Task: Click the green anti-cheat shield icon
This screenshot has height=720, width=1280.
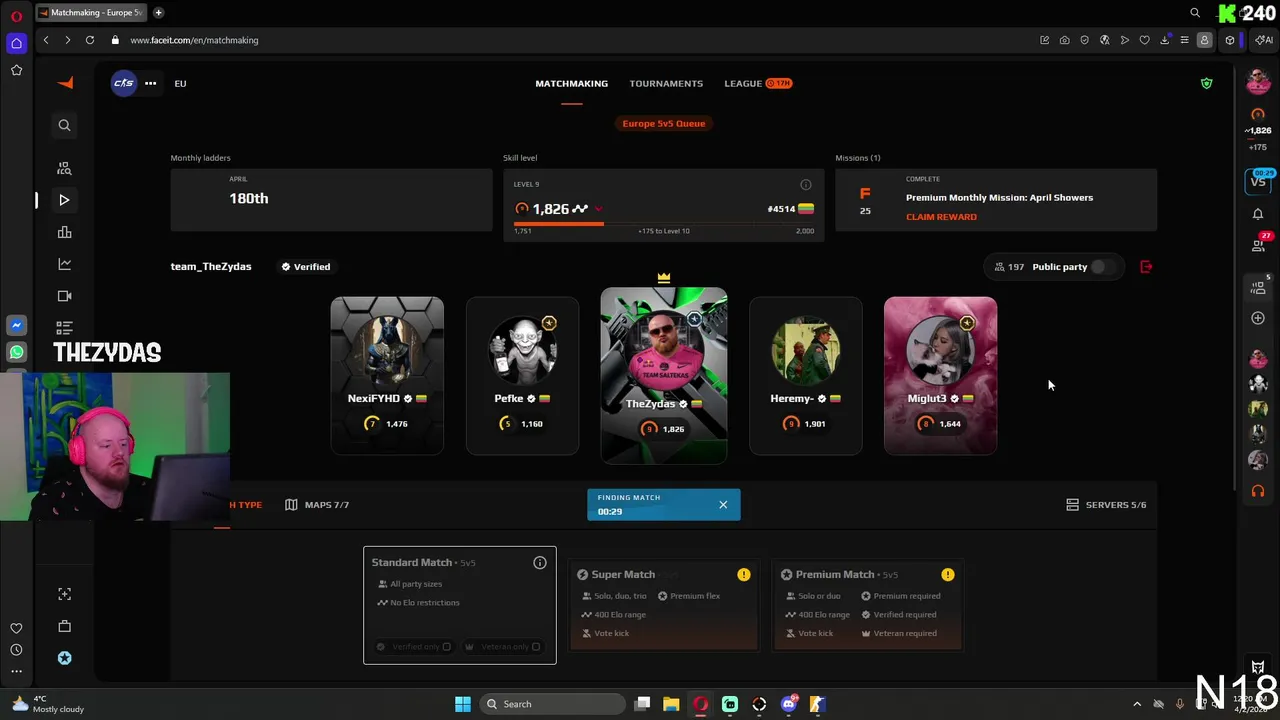Action: (x=1206, y=83)
